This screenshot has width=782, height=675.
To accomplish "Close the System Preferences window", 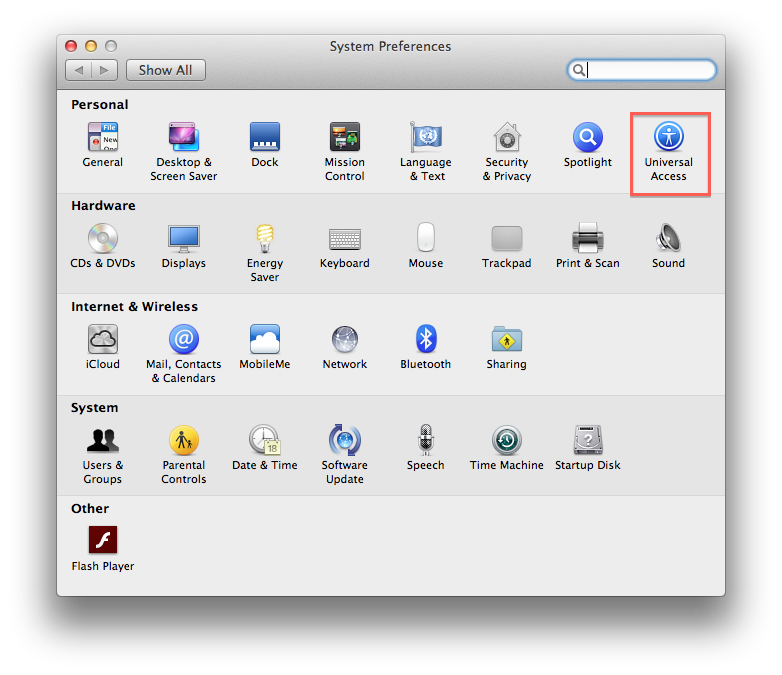I will click(x=71, y=46).
